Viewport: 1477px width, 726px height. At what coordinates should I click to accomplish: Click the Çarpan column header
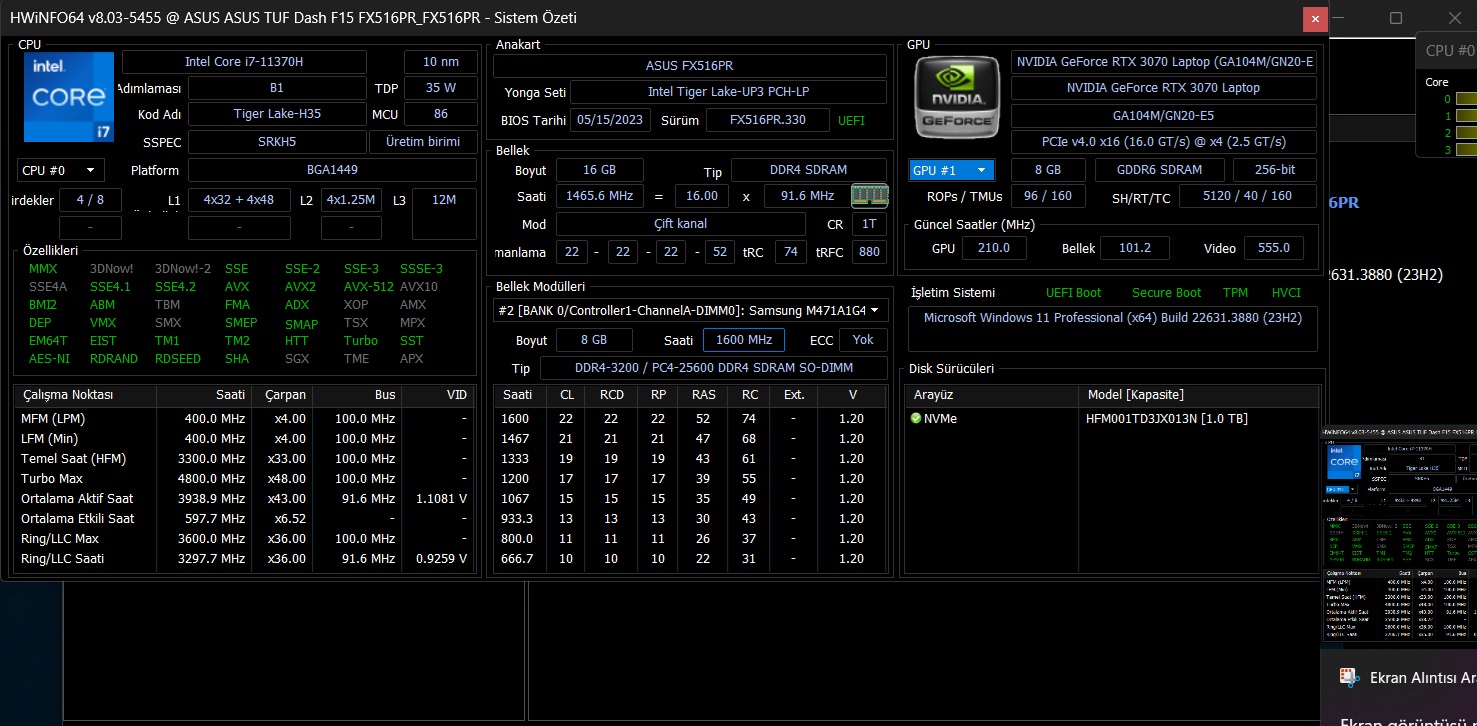282,395
